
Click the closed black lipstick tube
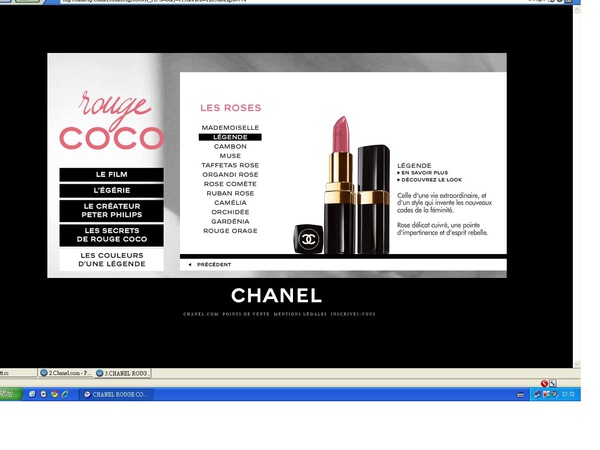pos(374,199)
